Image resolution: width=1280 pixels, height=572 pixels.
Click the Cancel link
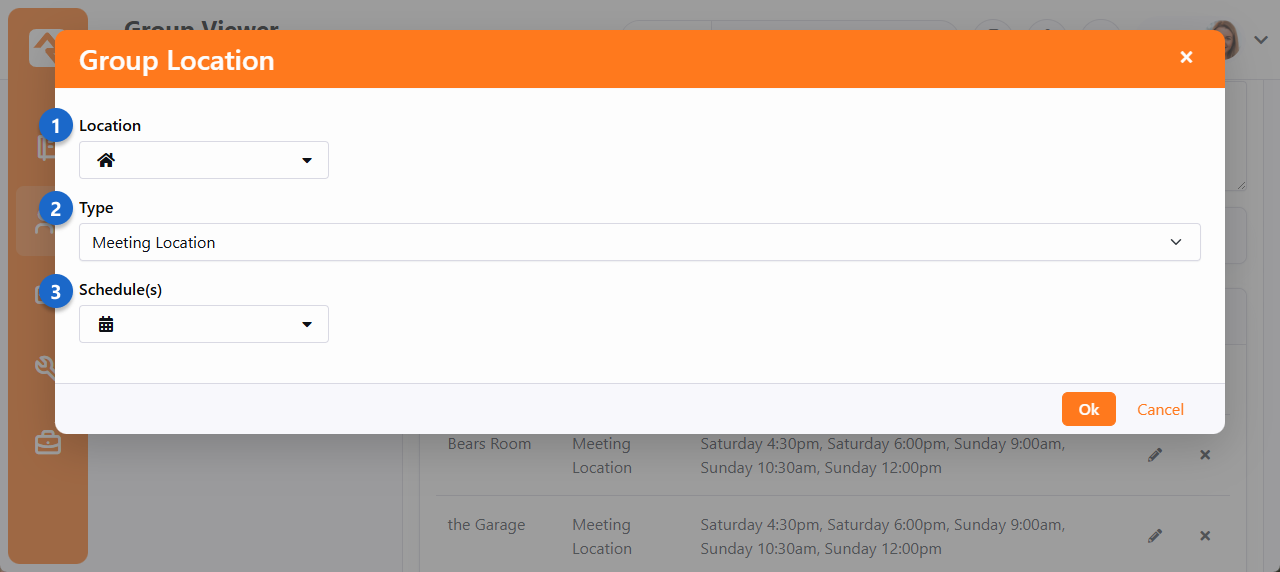click(x=1160, y=409)
